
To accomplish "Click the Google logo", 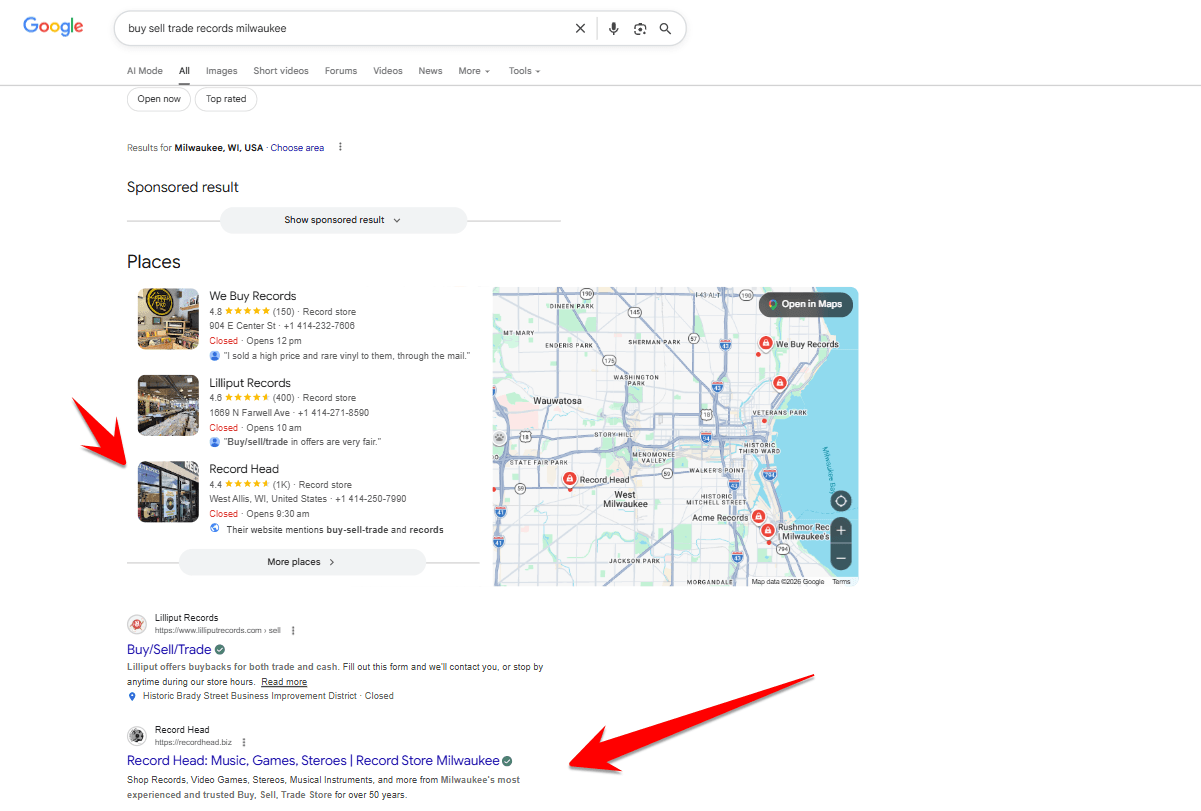I will [x=53, y=27].
